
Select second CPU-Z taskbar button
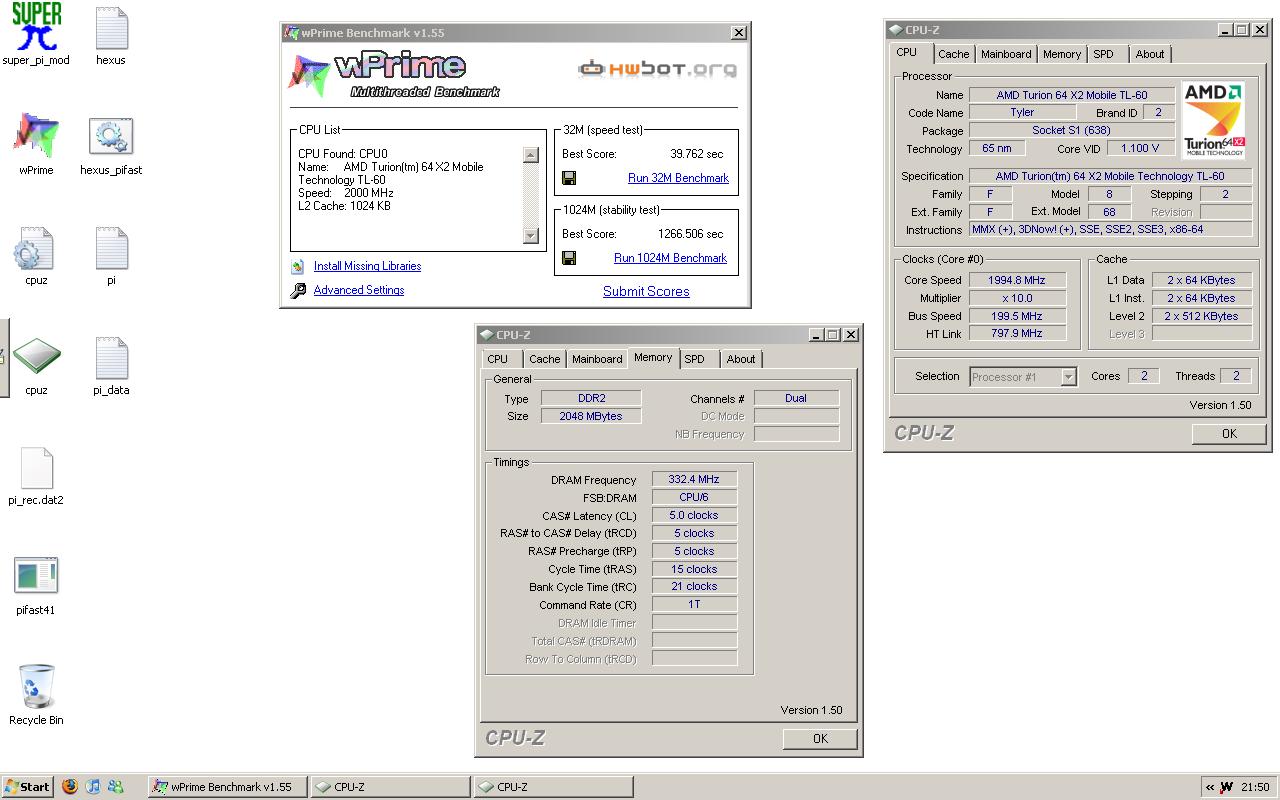[x=553, y=787]
